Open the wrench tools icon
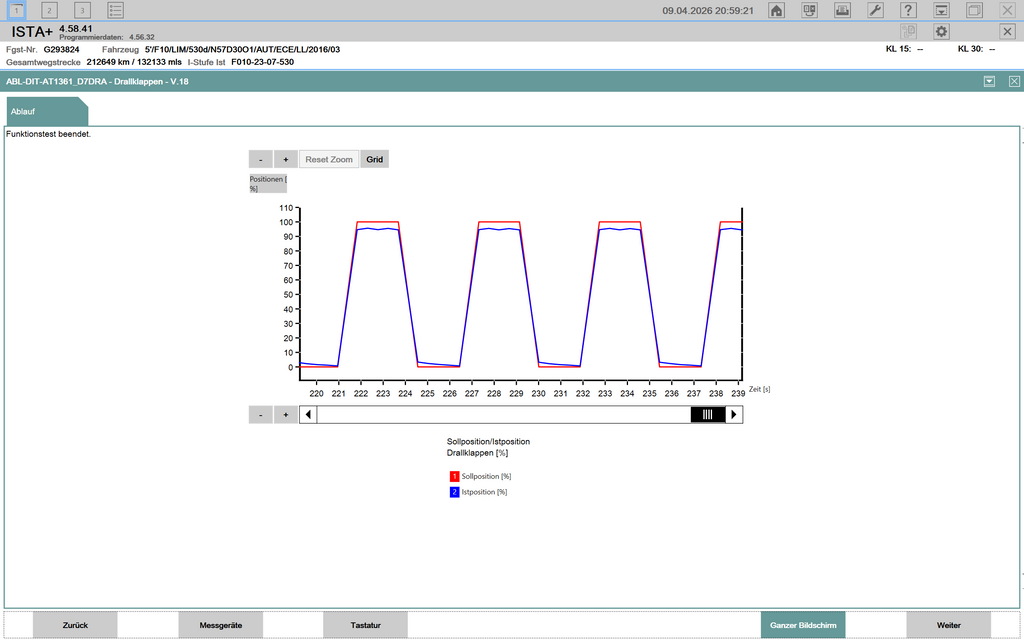This screenshot has height=640, width=1024. click(875, 10)
